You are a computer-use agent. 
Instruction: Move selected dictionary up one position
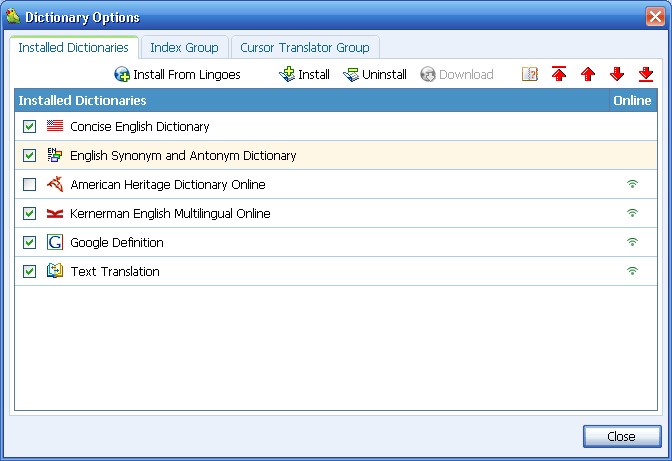click(x=588, y=75)
